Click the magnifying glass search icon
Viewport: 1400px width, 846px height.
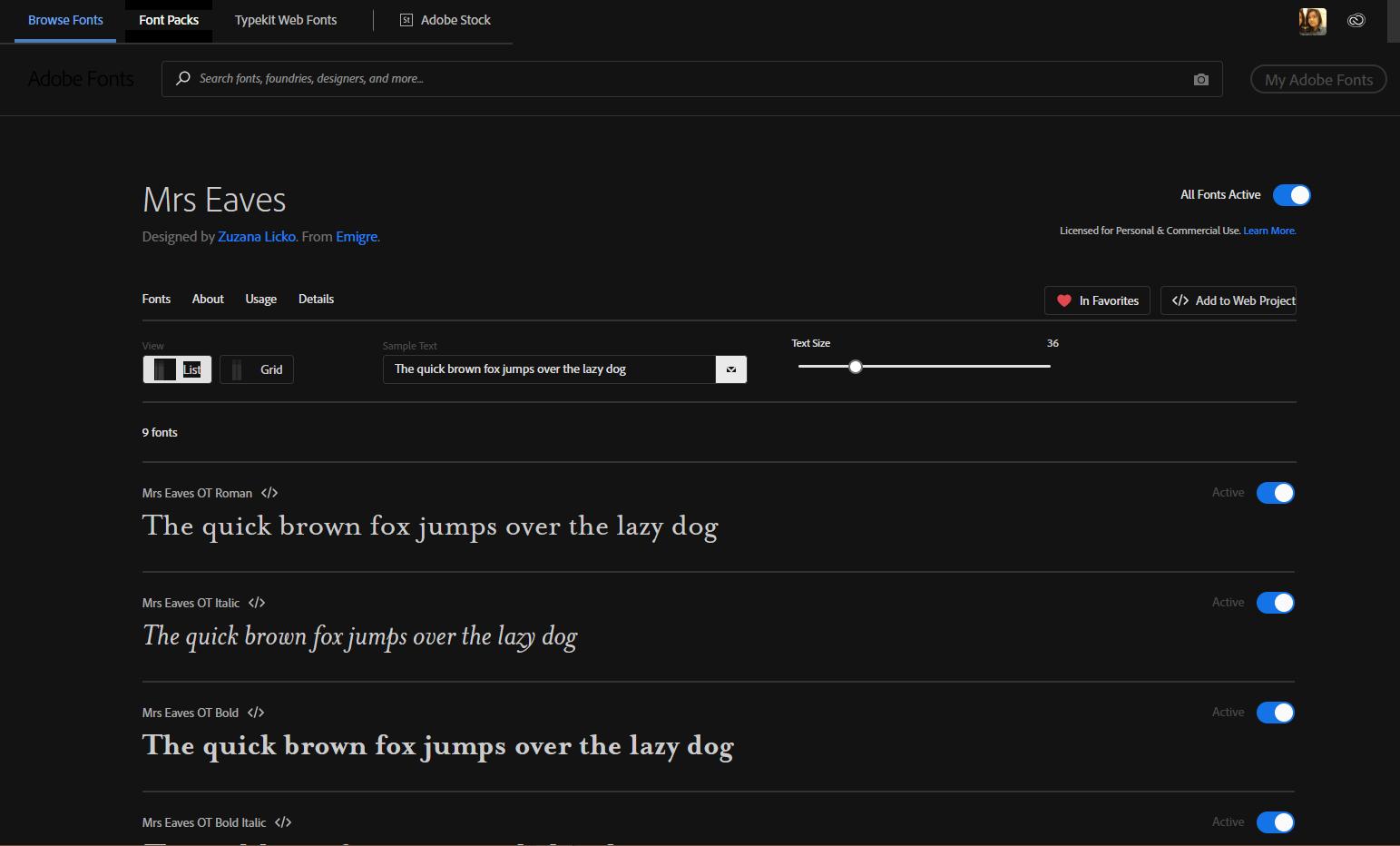182,78
